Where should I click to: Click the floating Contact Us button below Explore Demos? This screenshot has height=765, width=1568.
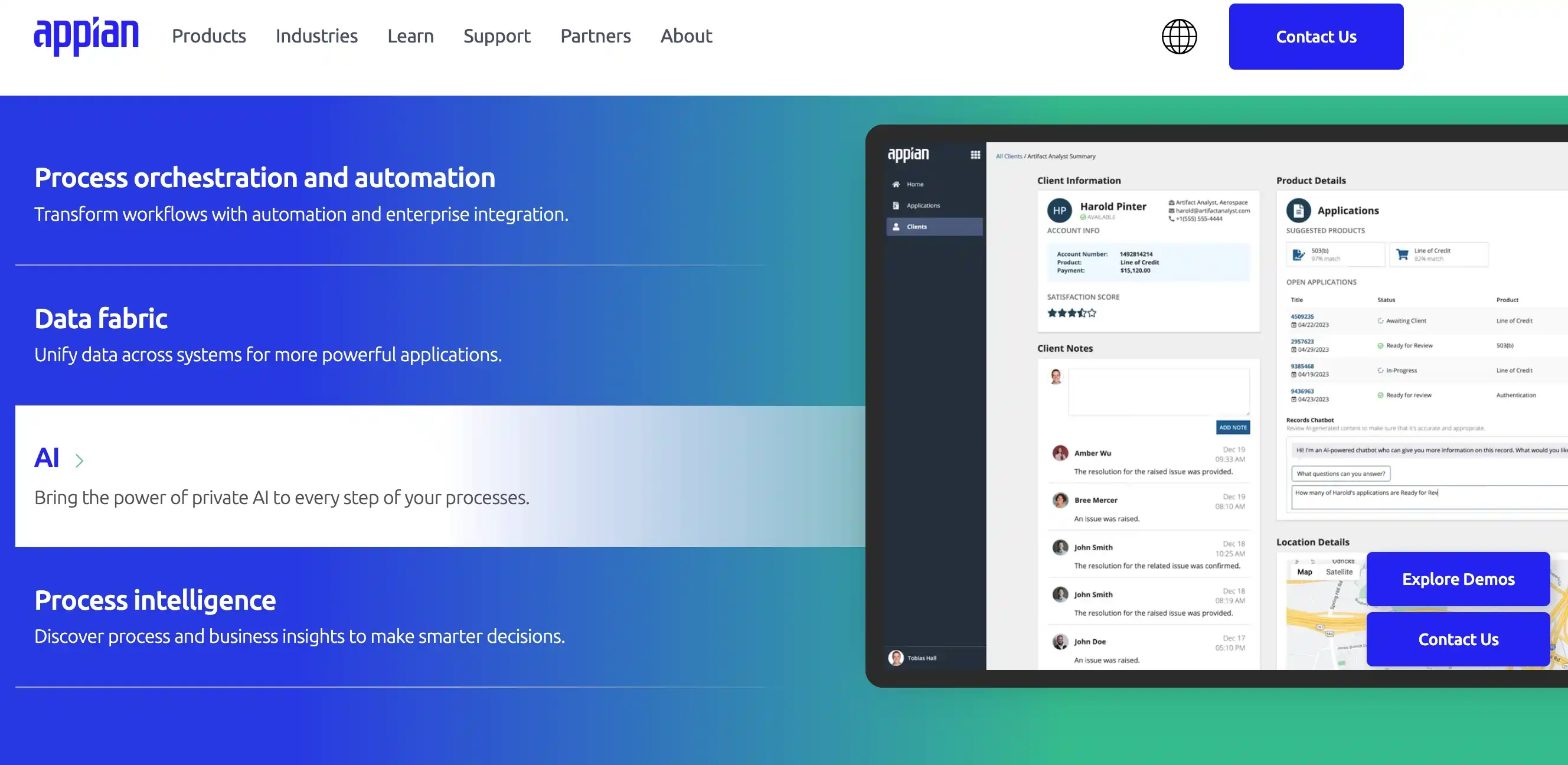tap(1458, 639)
